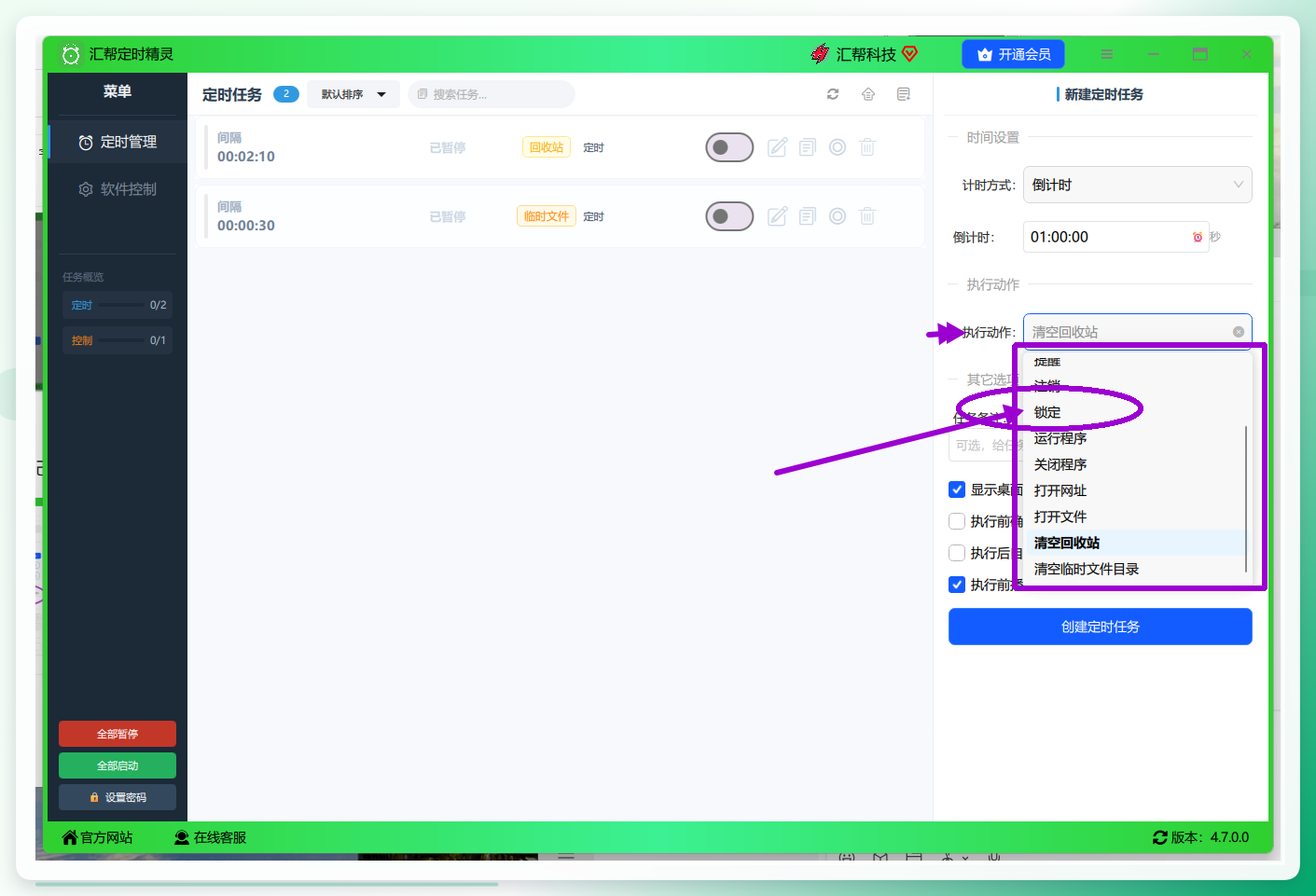Toggle the switch for the 00:02:10 task
Image resolution: width=1316 pixels, height=896 pixels.
(x=729, y=147)
